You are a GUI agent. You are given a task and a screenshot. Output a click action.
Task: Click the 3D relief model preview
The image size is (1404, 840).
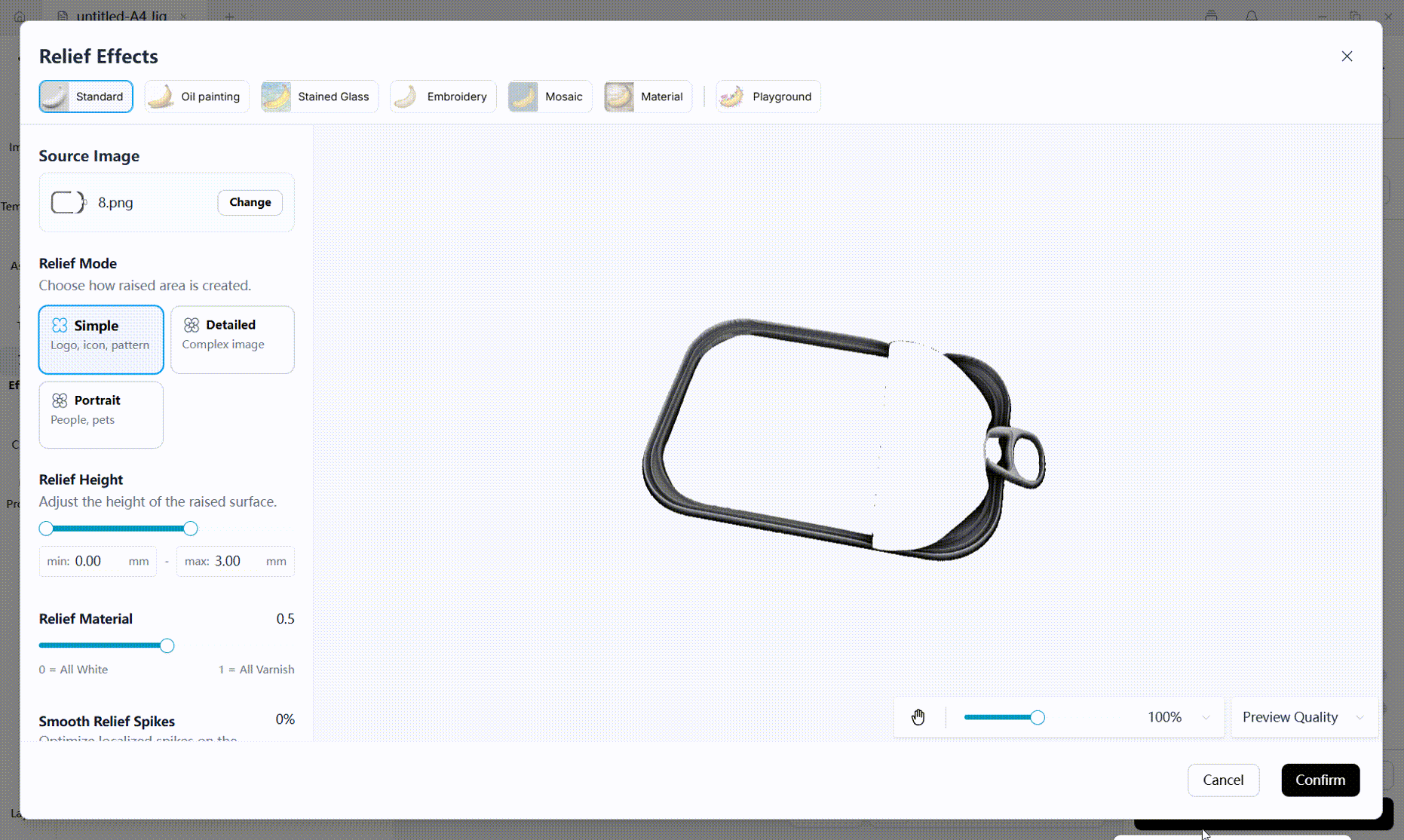click(843, 439)
